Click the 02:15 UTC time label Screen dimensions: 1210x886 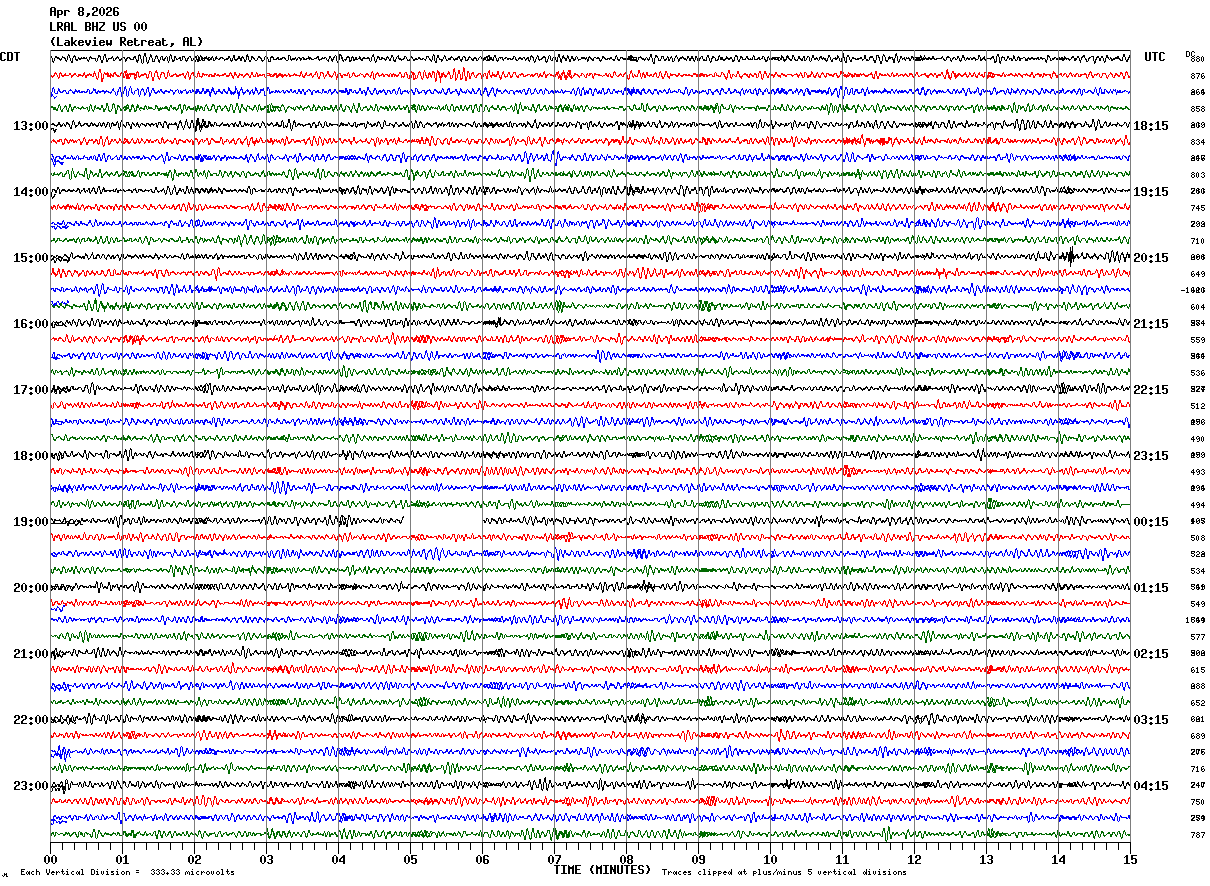(x=1151, y=654)
